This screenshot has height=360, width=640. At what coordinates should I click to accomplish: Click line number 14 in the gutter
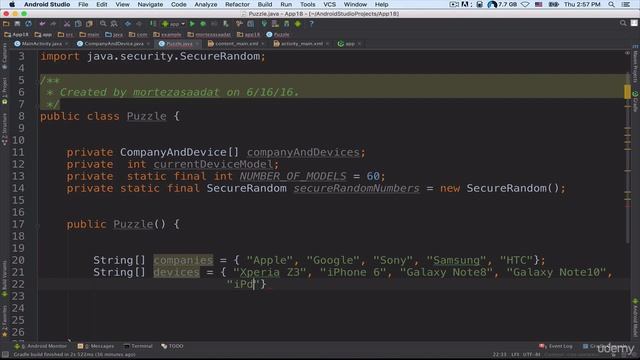pyautogui.click(x=18, y=188)
